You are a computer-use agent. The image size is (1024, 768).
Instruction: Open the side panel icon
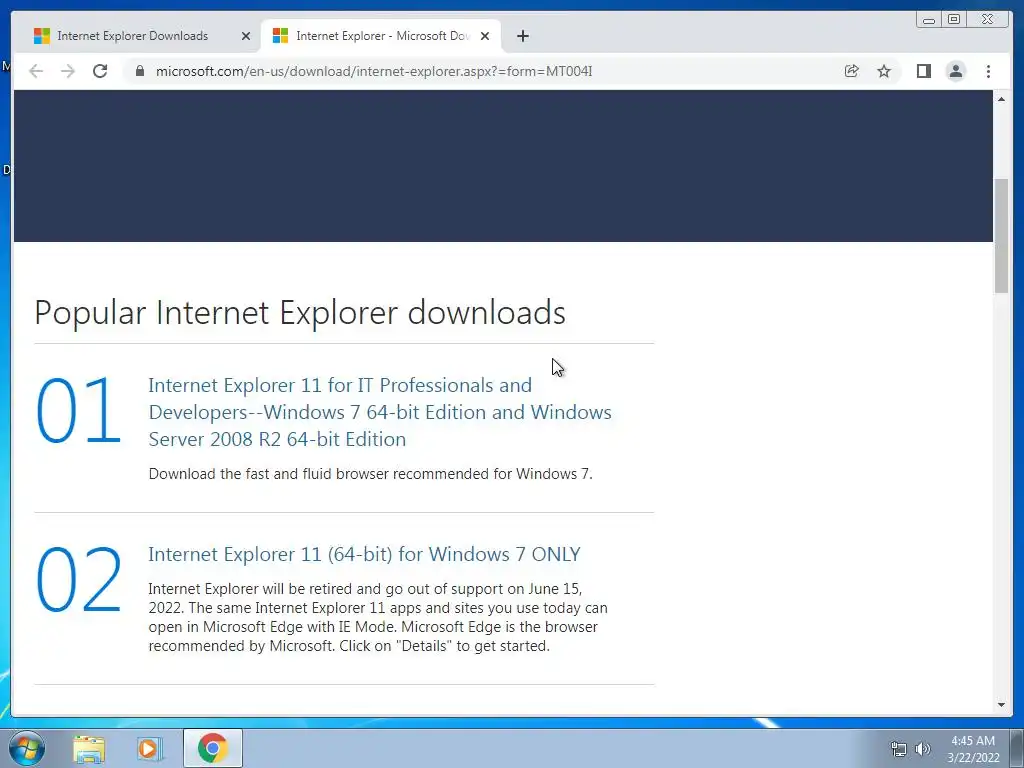click(x=923, y=71)
